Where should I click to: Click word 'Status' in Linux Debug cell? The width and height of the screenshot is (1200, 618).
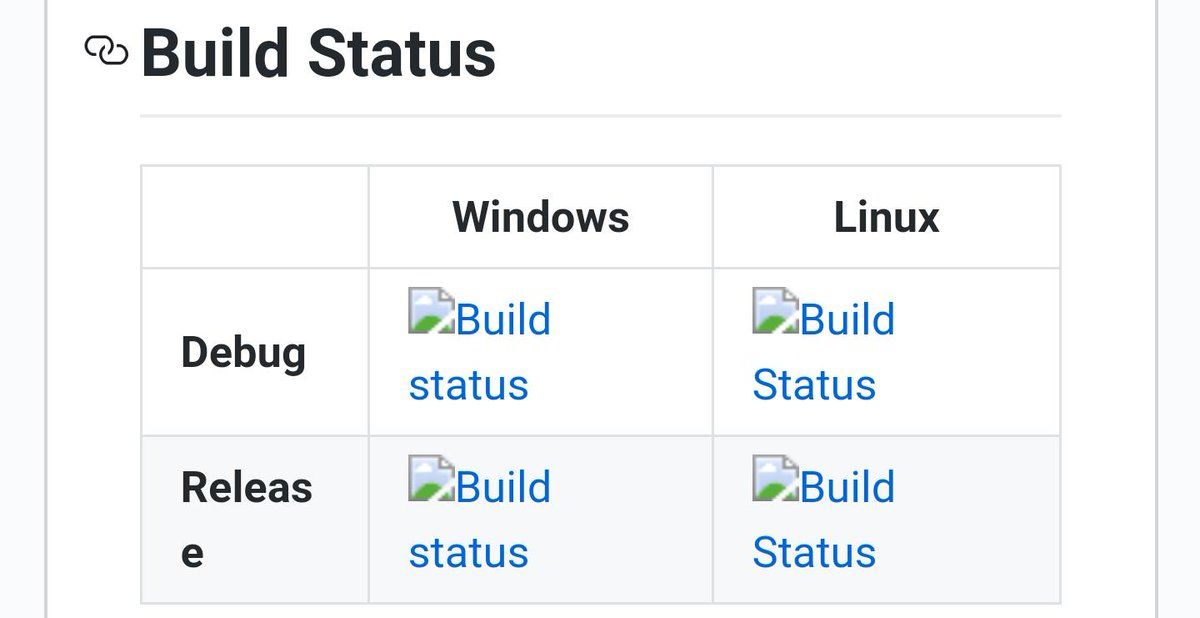click(814, 385)
